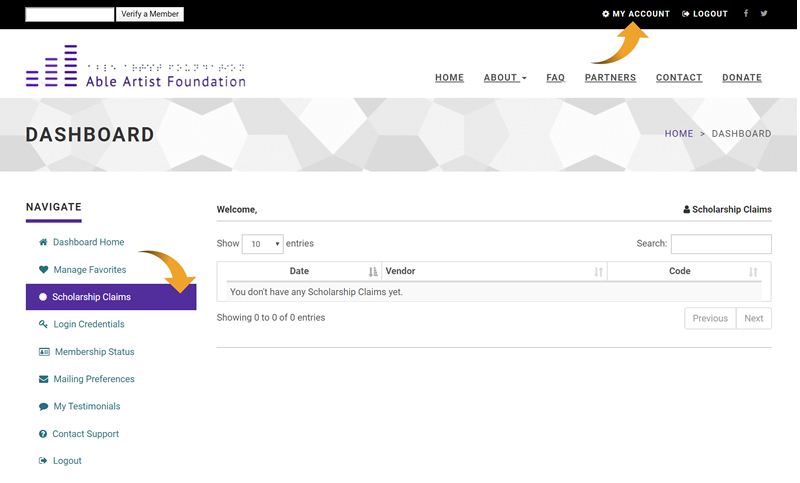Click the Previous pagination button
Screen dimensions: 800x483
tap(710, 318)
